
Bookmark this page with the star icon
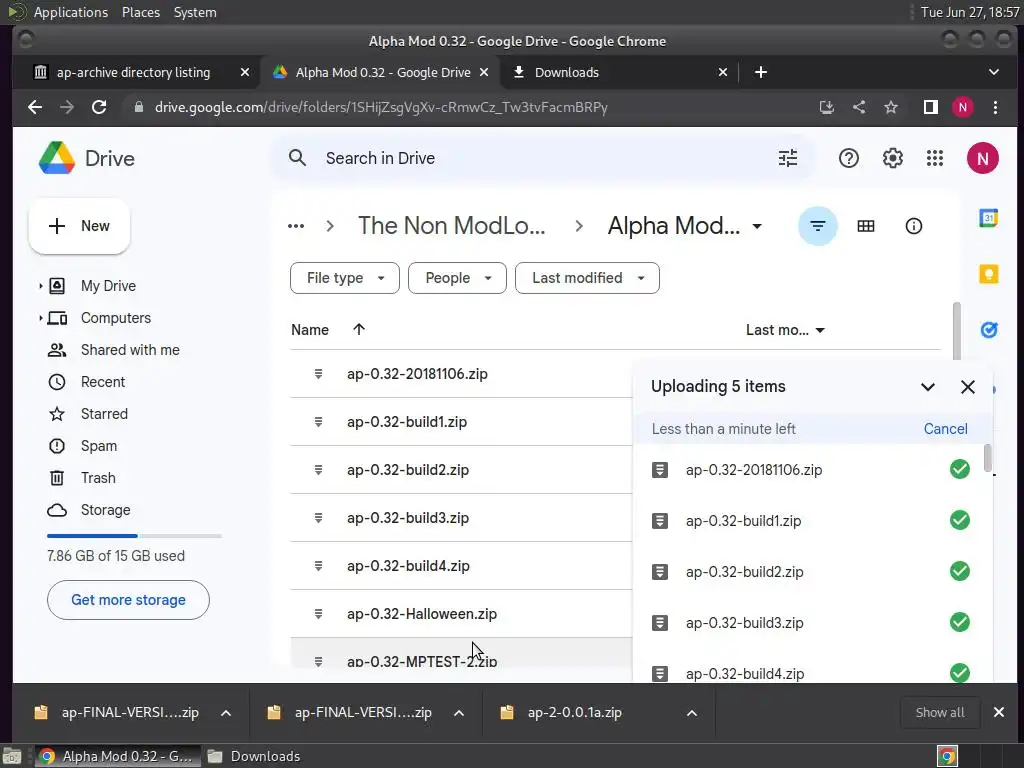coord(891,107)
